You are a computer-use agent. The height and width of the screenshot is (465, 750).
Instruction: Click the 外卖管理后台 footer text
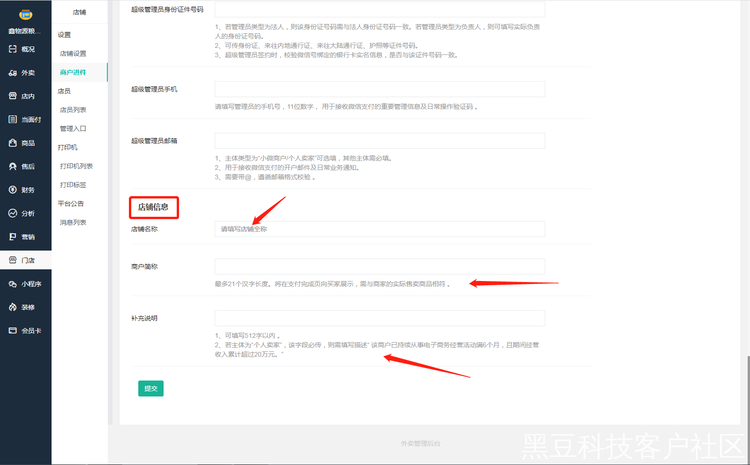[420, 443]
